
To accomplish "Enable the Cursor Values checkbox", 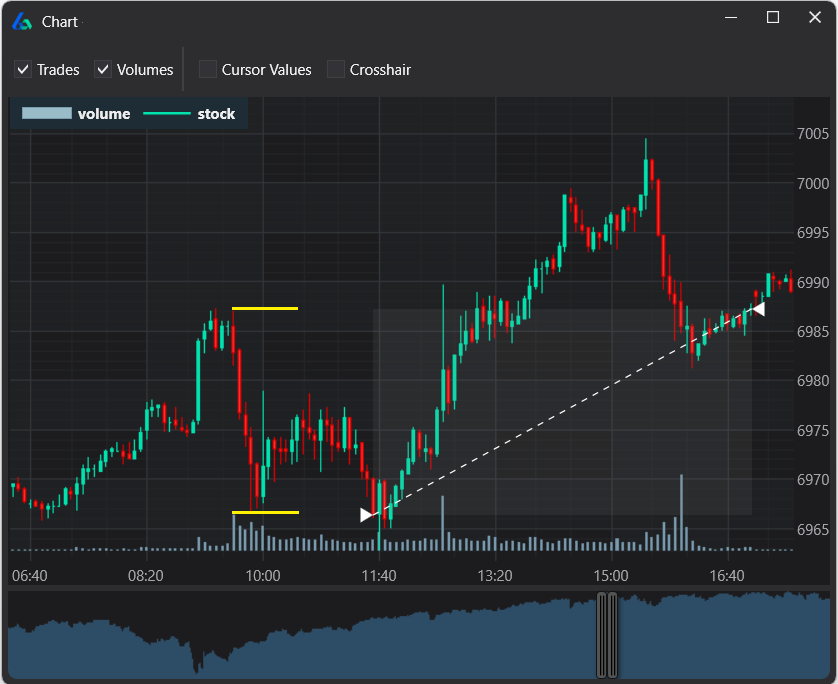I will point(207,69).
